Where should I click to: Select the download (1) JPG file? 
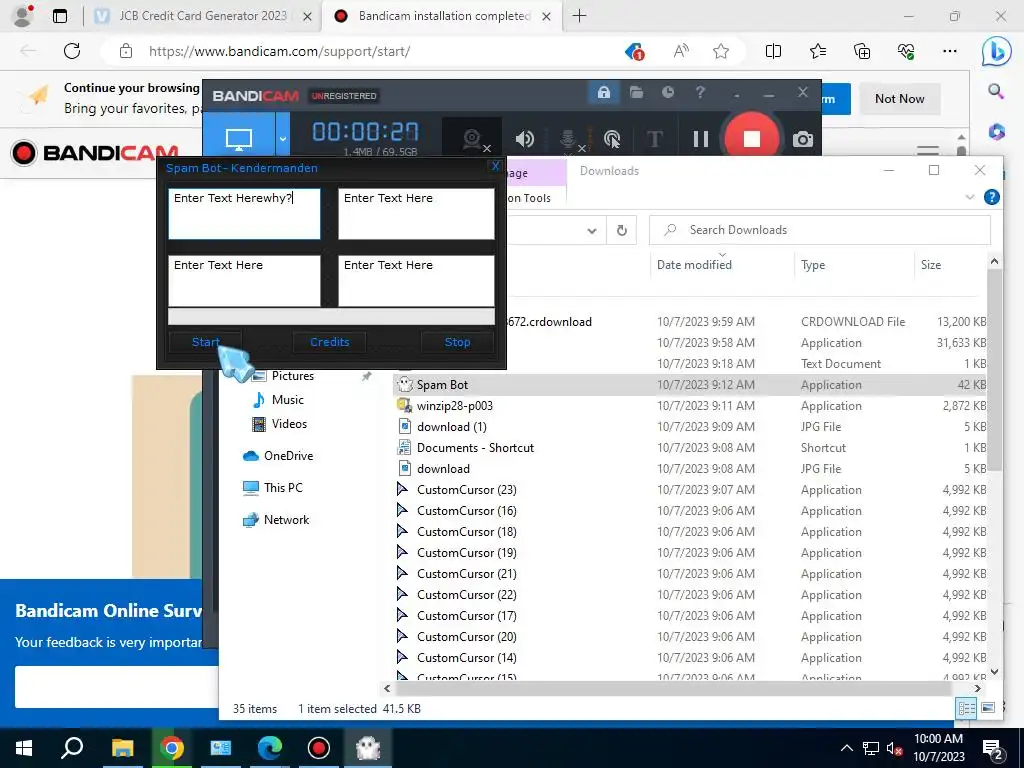(451, 426)
